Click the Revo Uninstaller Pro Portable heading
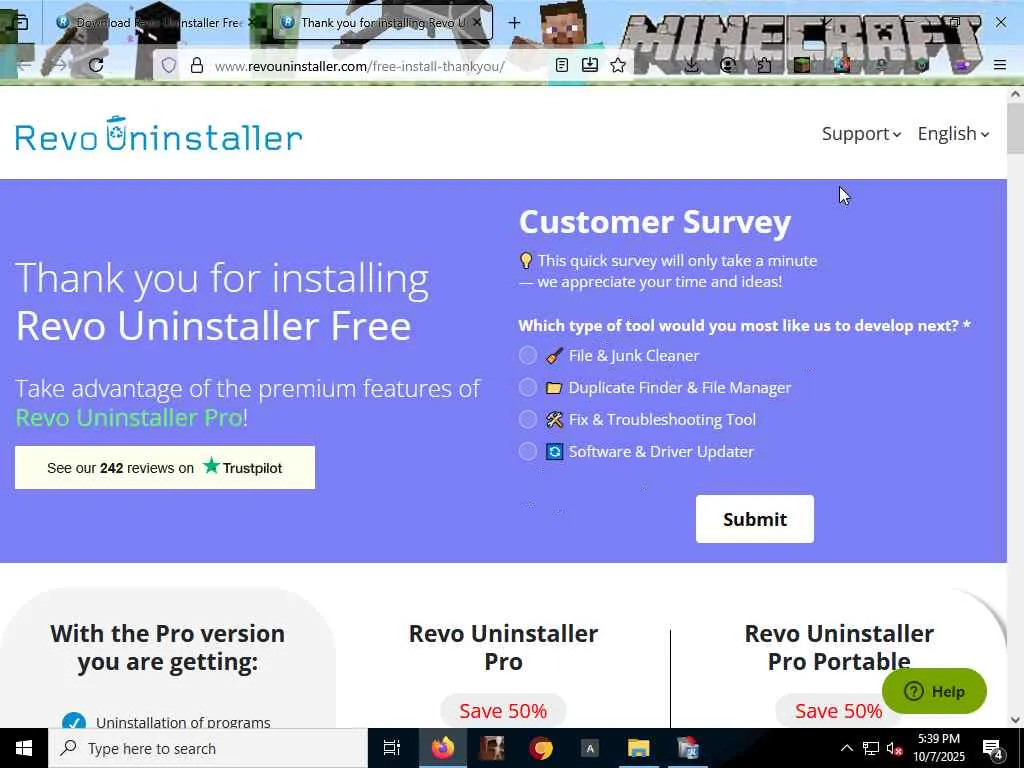This screenshot has width=1024, height=768. pos(839,647)
